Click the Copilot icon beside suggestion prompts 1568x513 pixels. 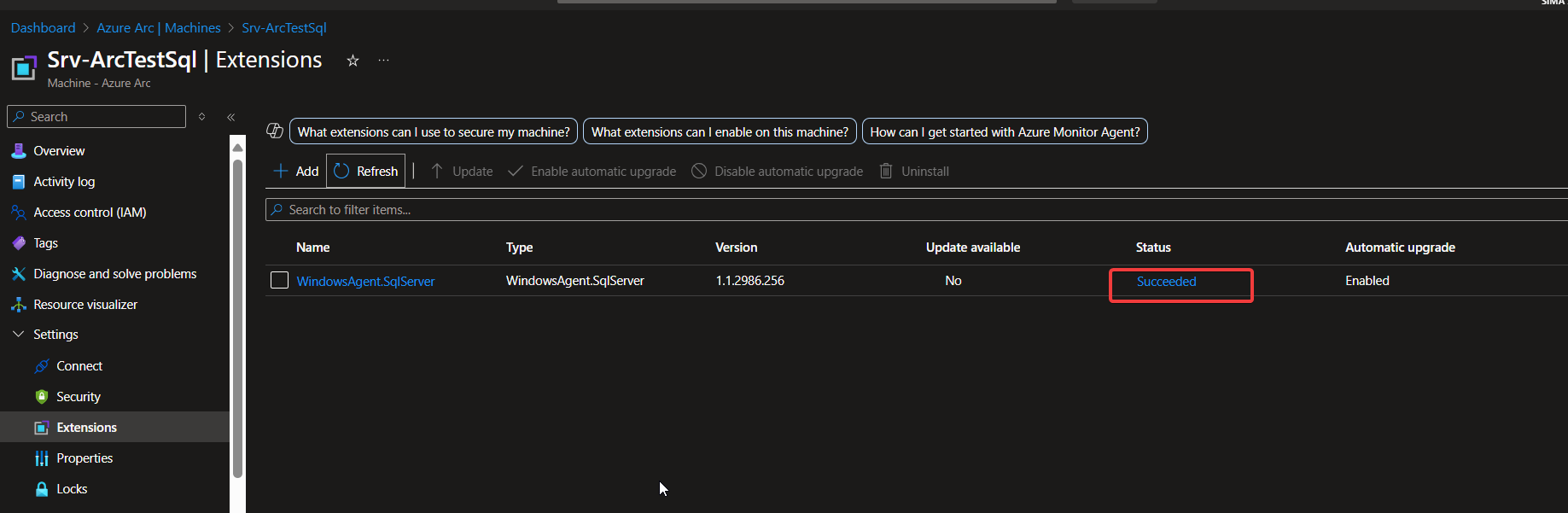pyautogui.click(x=275, y=131)
